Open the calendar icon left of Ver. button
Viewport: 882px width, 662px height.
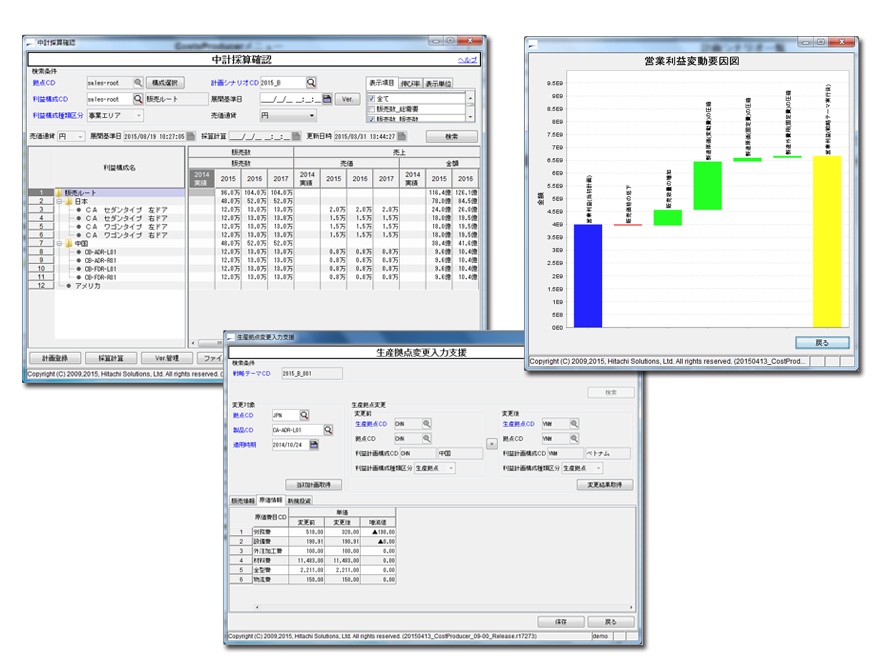327,99
